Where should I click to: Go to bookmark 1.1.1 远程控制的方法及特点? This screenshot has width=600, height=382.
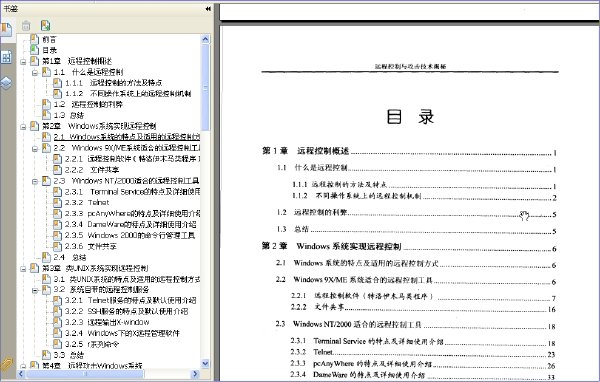114,82
